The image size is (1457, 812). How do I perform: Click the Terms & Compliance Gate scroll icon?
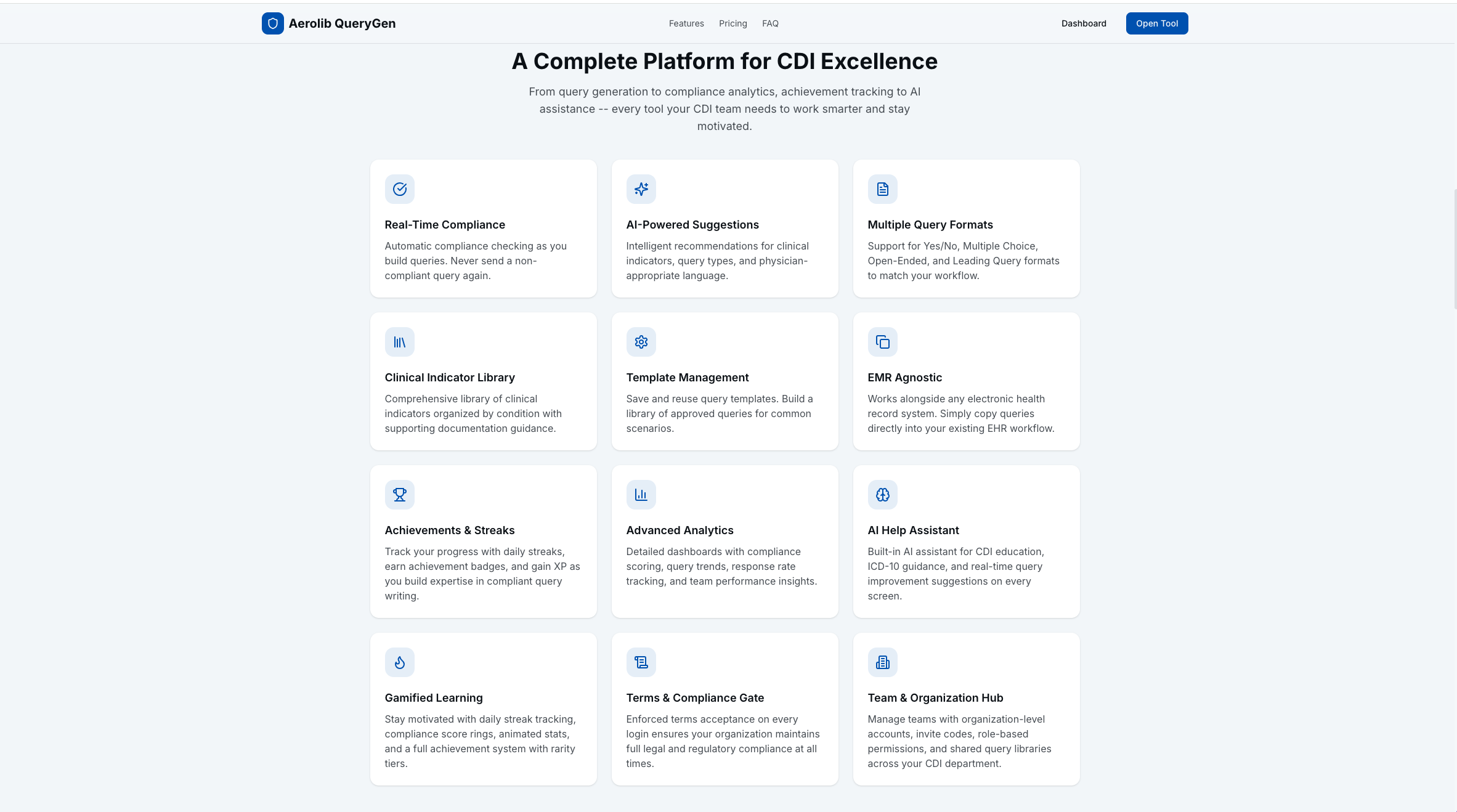point(641,662)
